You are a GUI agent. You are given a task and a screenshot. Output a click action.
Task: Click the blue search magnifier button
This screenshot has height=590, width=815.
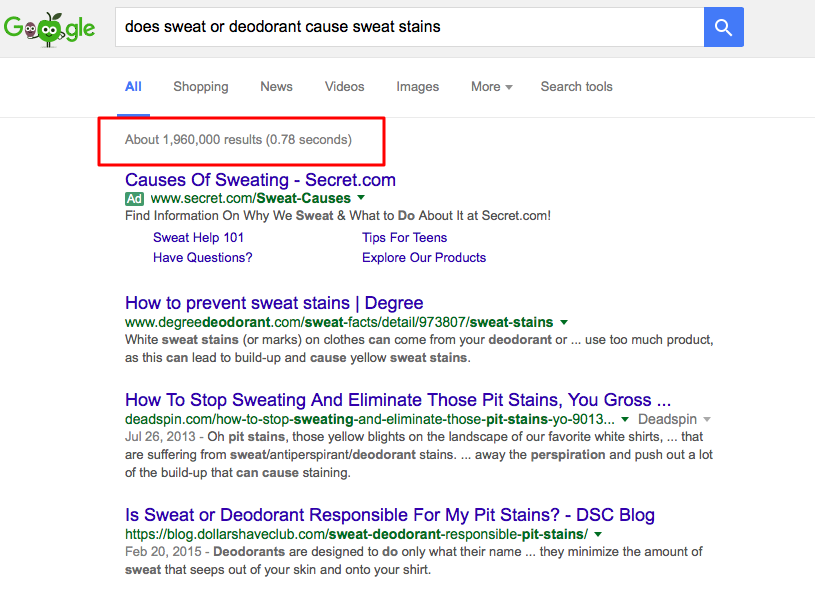coord(724,27)
